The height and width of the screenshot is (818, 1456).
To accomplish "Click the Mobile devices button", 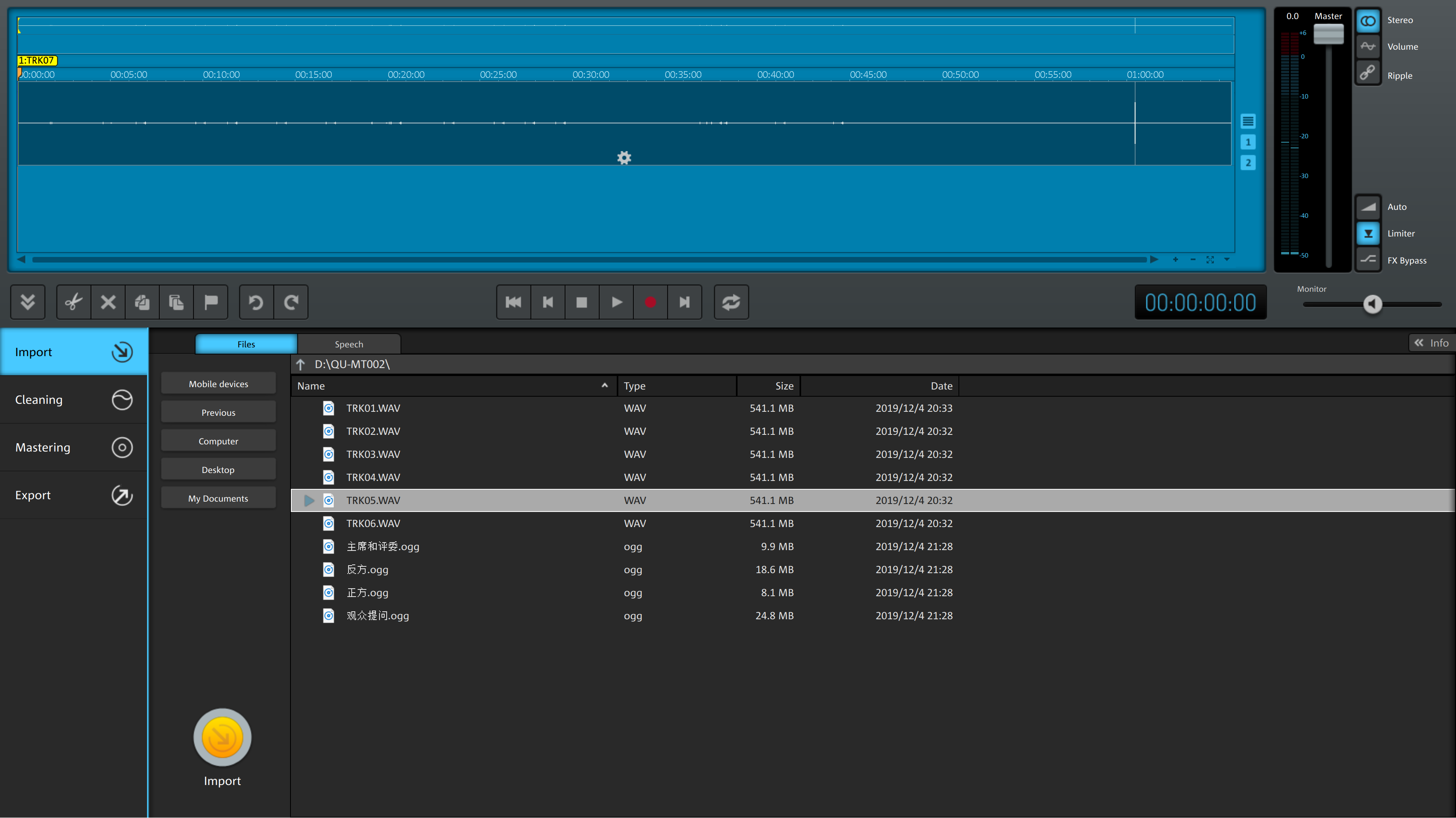I will click(218, 384).
